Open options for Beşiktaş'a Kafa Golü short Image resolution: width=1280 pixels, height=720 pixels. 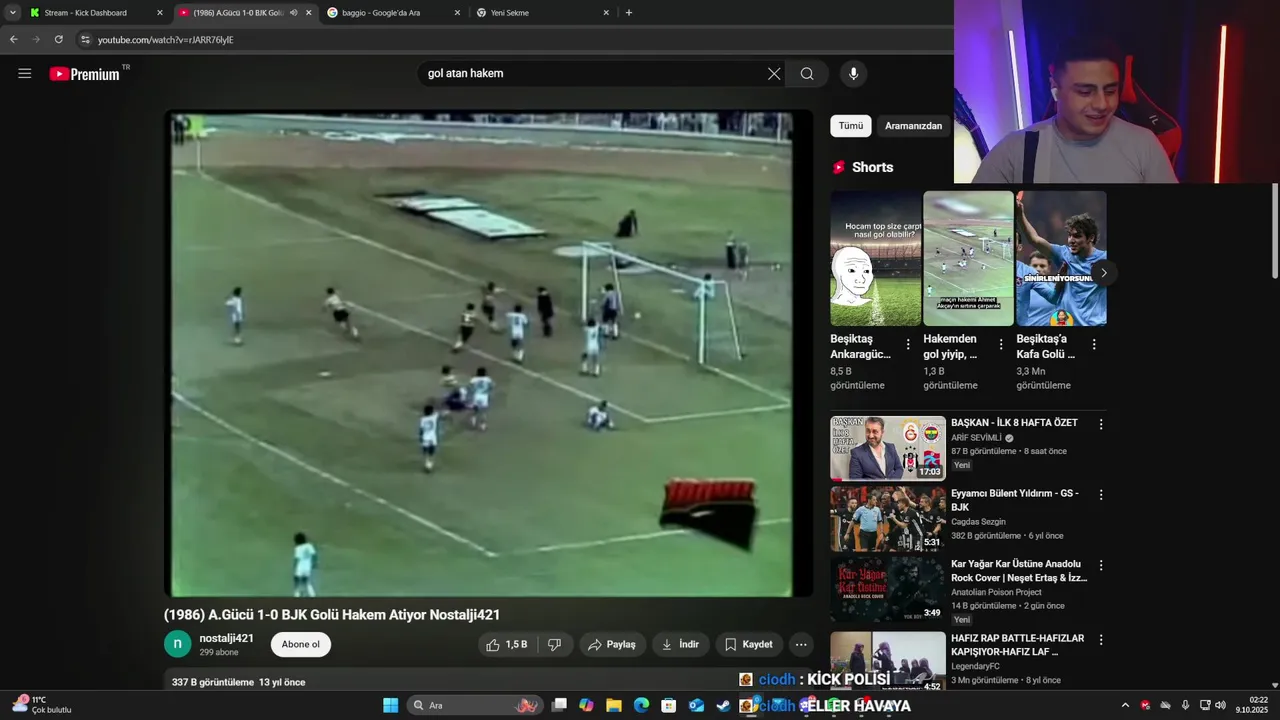1094,344
